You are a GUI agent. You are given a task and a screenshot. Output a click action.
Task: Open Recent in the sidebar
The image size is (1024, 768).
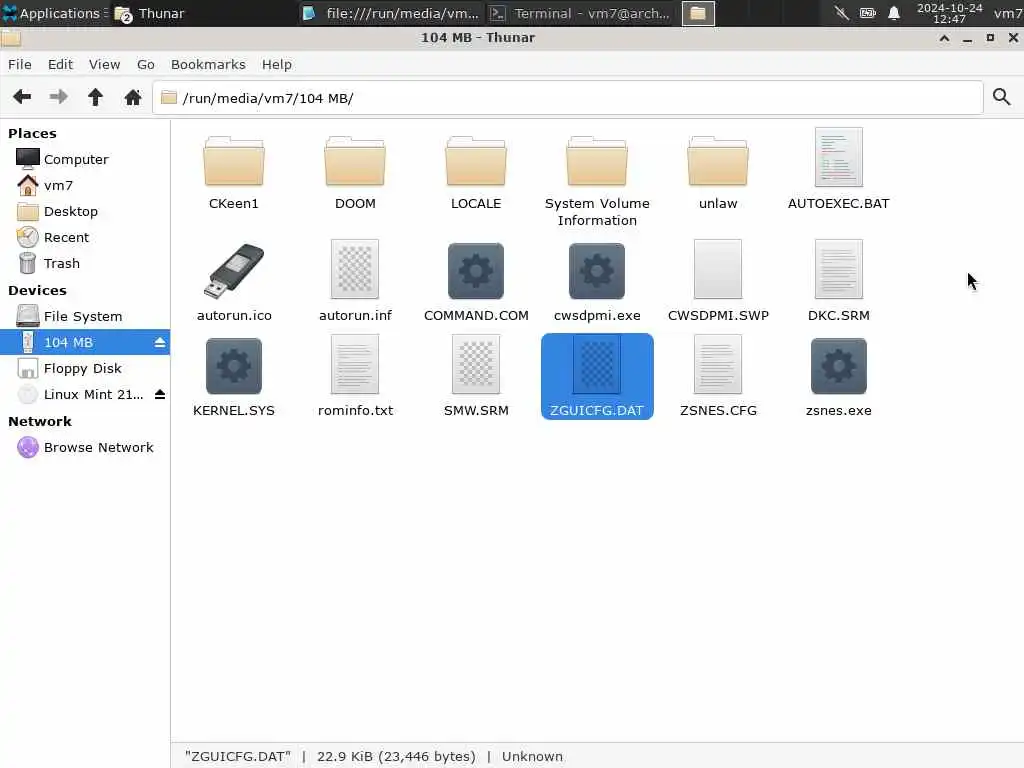point(85,238)
